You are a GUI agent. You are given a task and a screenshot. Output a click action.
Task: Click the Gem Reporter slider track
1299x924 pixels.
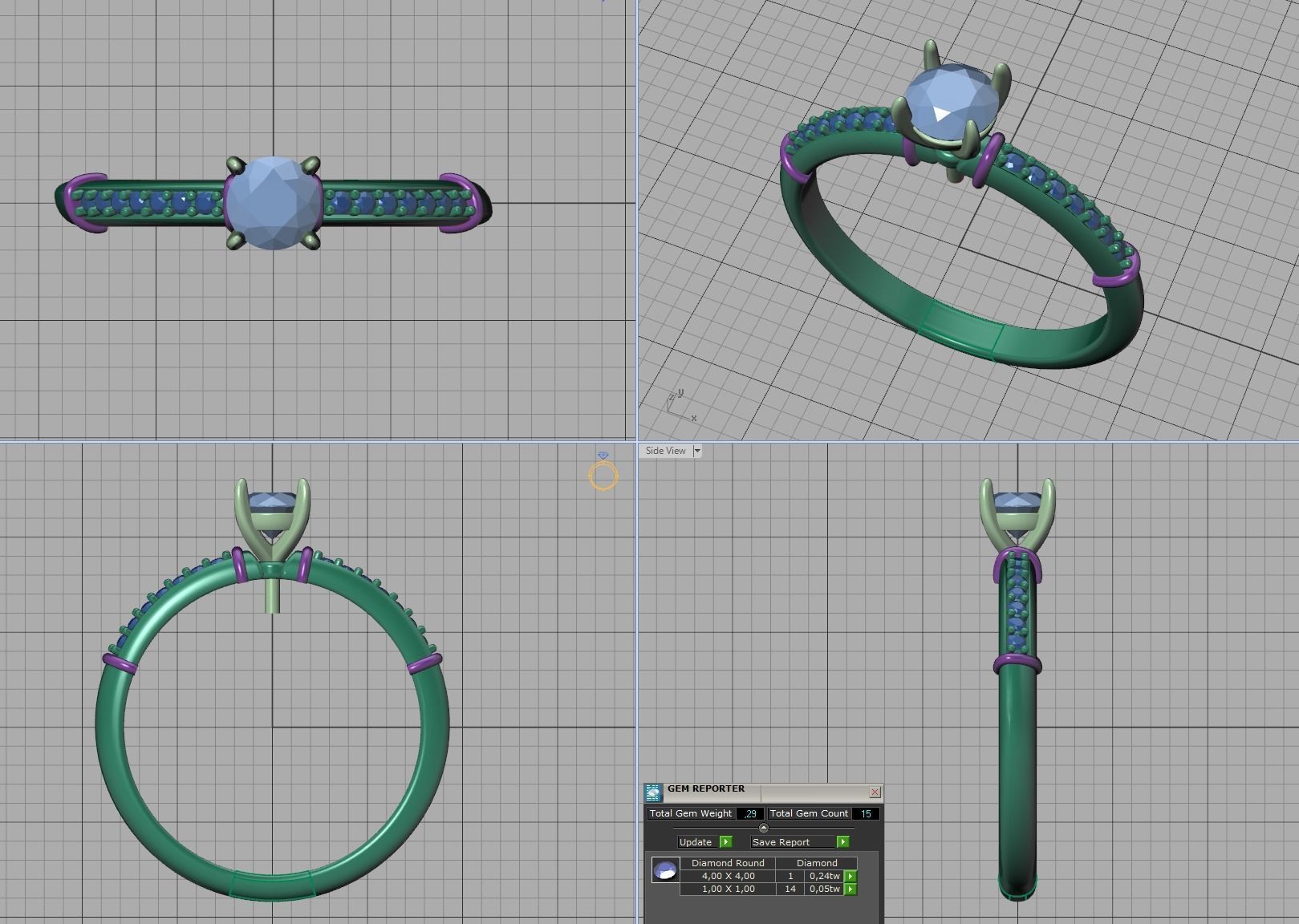[706, 828]
